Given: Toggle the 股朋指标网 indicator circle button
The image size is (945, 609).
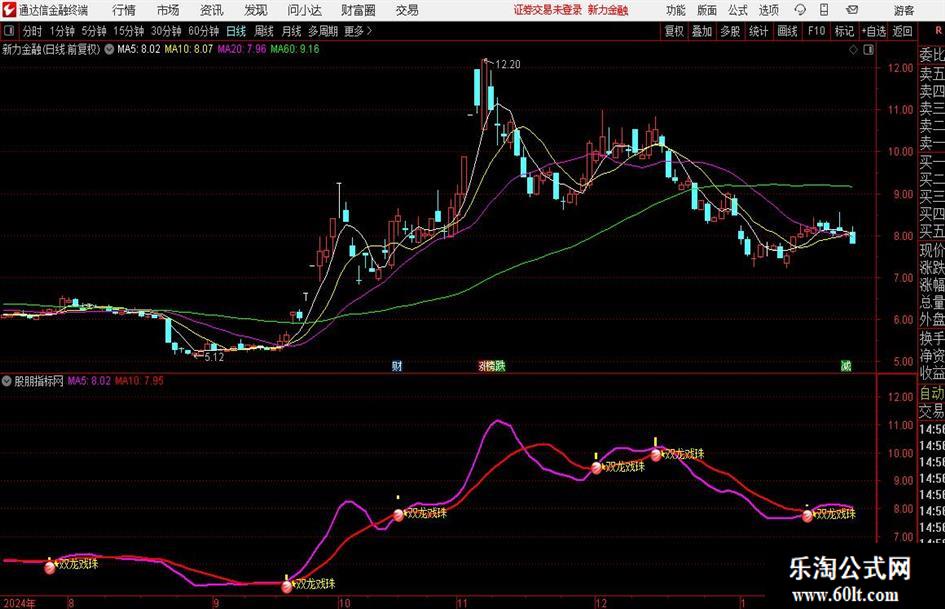Looking at the screenshot, I should tap(7, 381).
